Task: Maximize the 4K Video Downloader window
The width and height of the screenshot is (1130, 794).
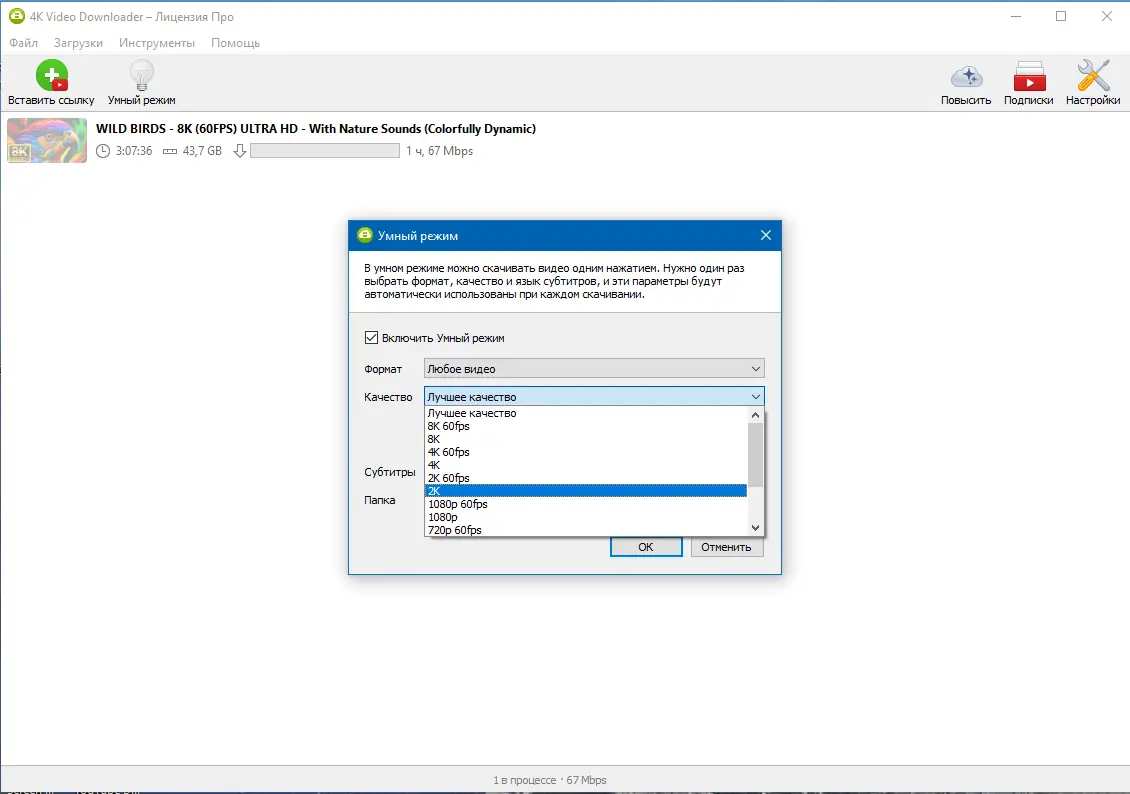Action: [x=1061, y=16]
